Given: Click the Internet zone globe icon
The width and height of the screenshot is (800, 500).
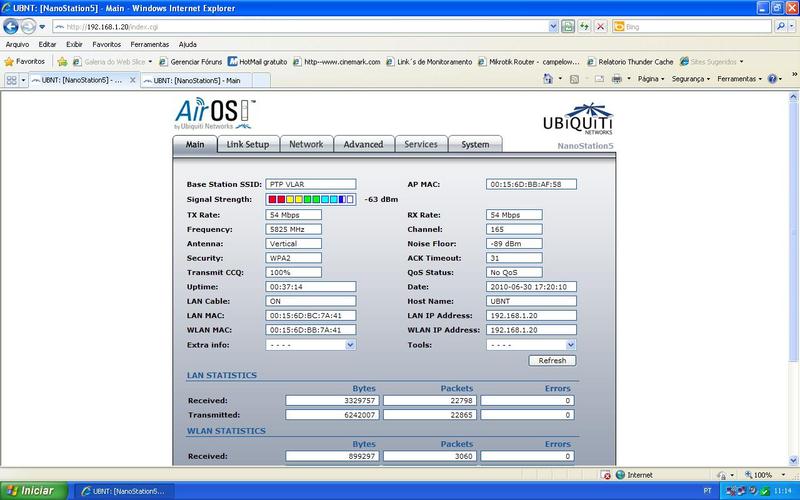Looking at the screenshot, I should pos(620,475).
